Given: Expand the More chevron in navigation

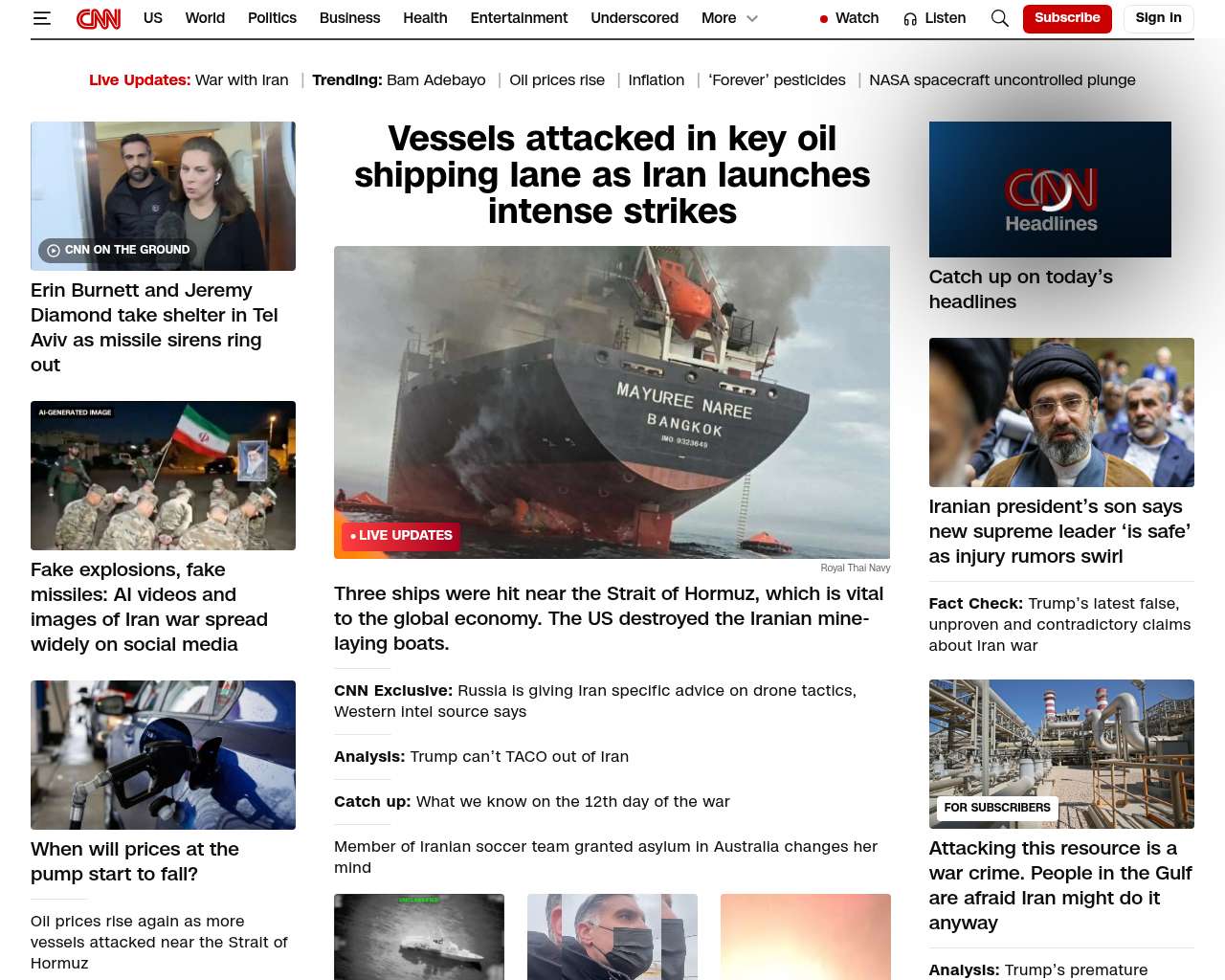Looking at the screenshot, I should 752,18.
